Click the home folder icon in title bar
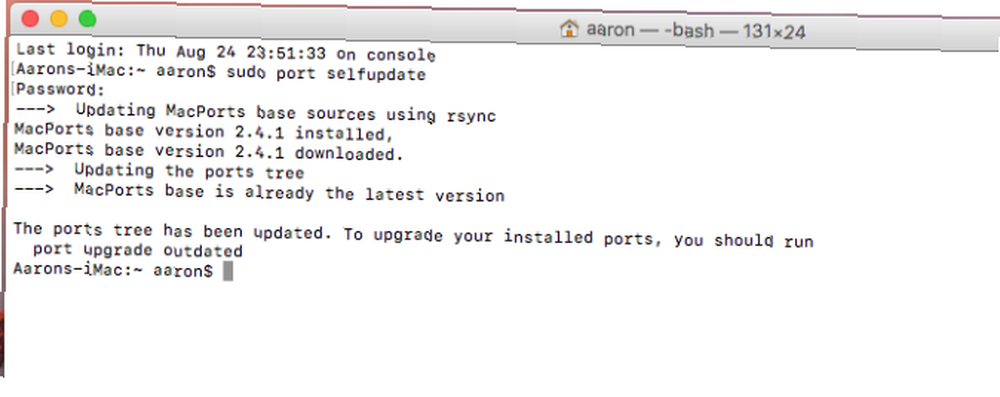Image resolution: width=1000 pixels, height=397 pixels. coord(569,28)
